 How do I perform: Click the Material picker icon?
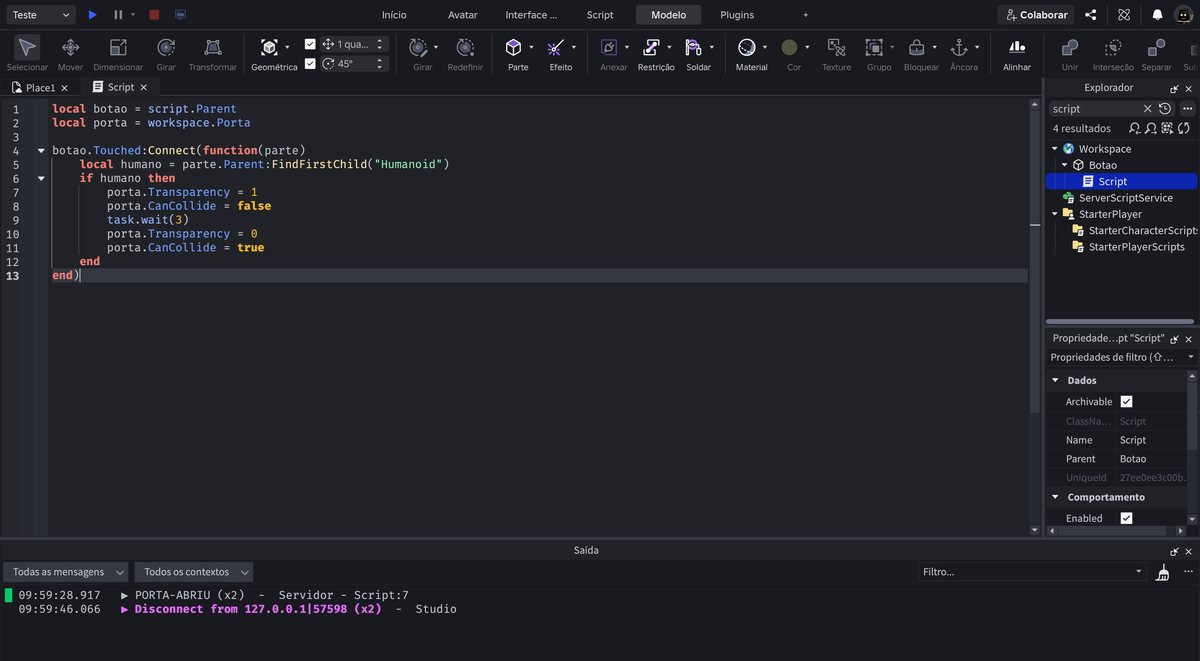coord(746,47)
